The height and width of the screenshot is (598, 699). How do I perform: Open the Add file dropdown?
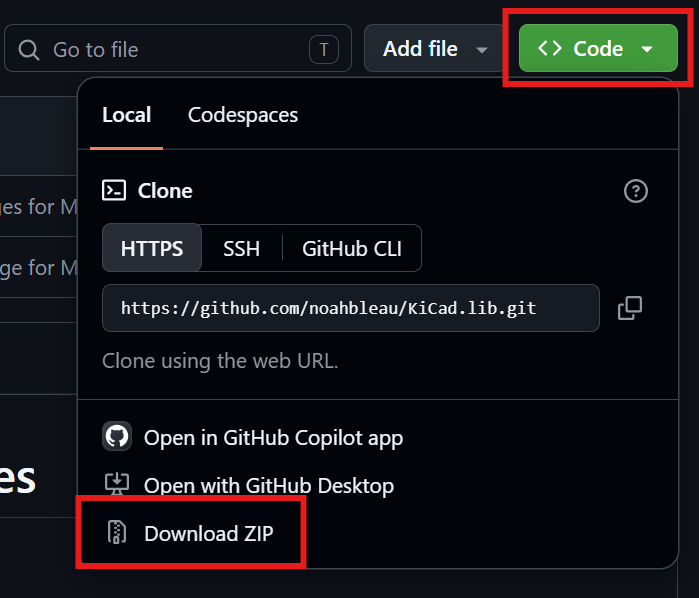[434, 48]
